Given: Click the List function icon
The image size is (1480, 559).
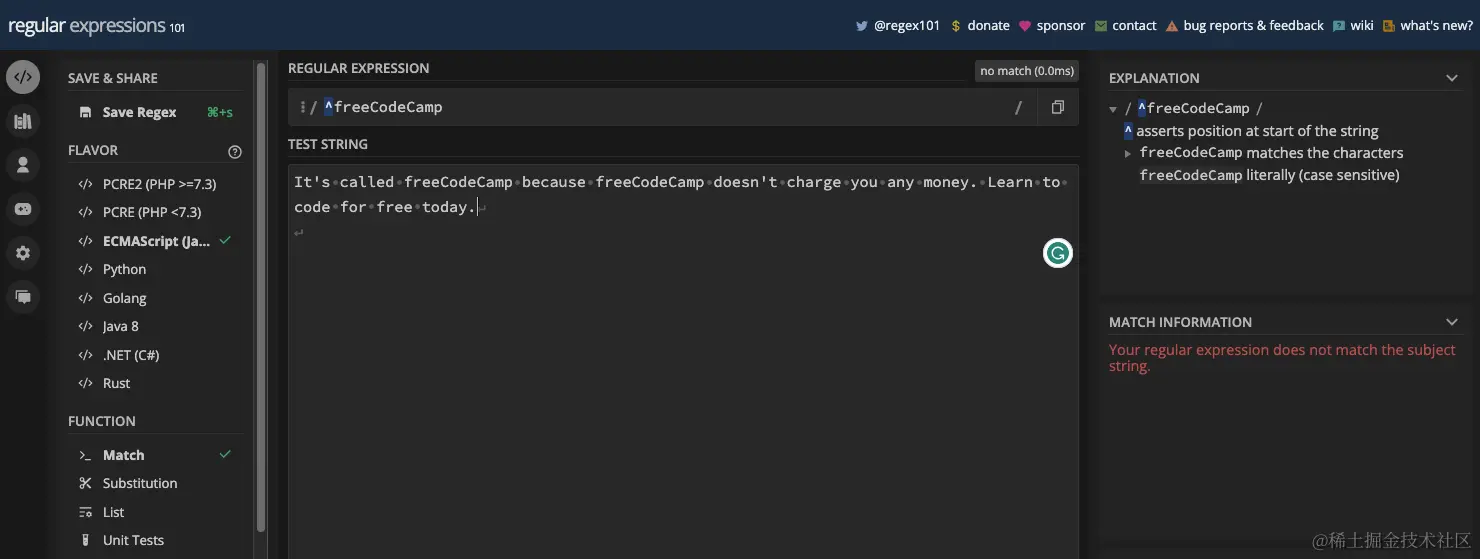Looking at the screenshot, I should click(85, 512).
